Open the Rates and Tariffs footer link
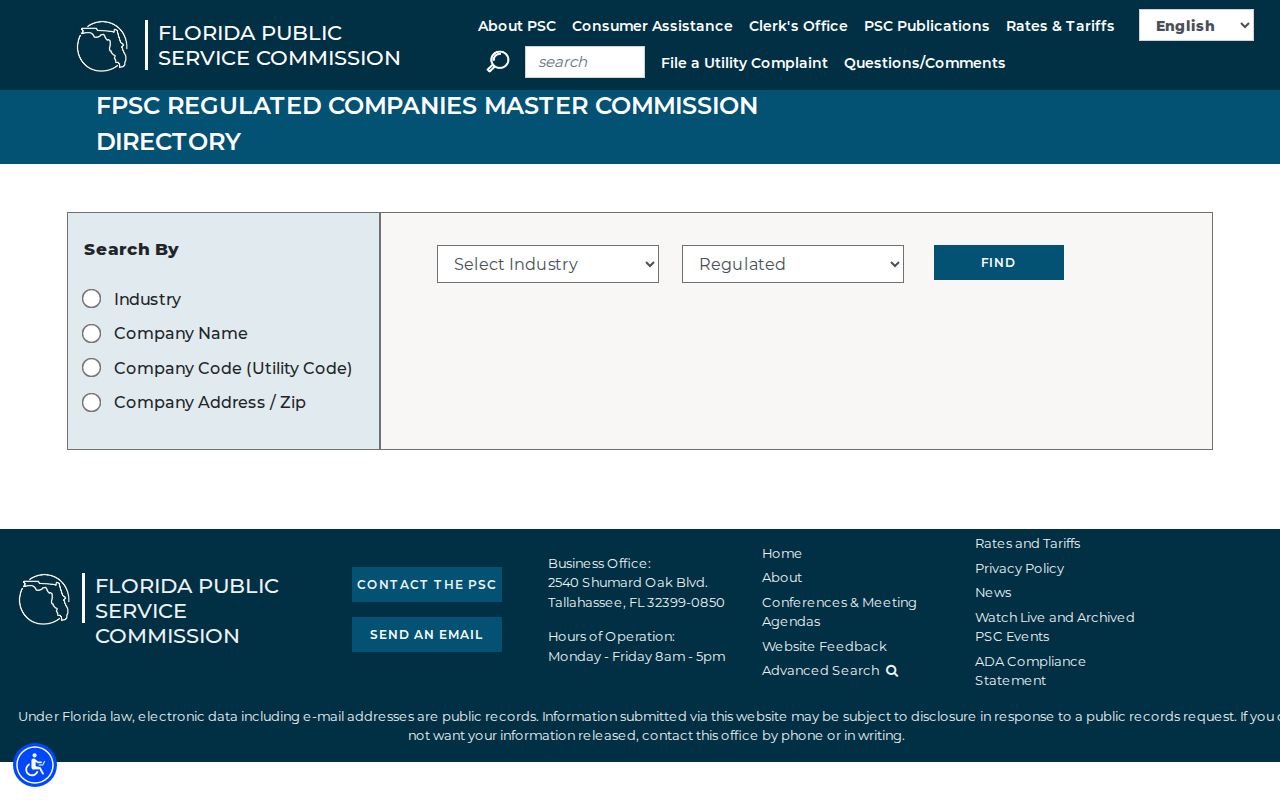1280x800 pixels. (x=1028, y=543)
